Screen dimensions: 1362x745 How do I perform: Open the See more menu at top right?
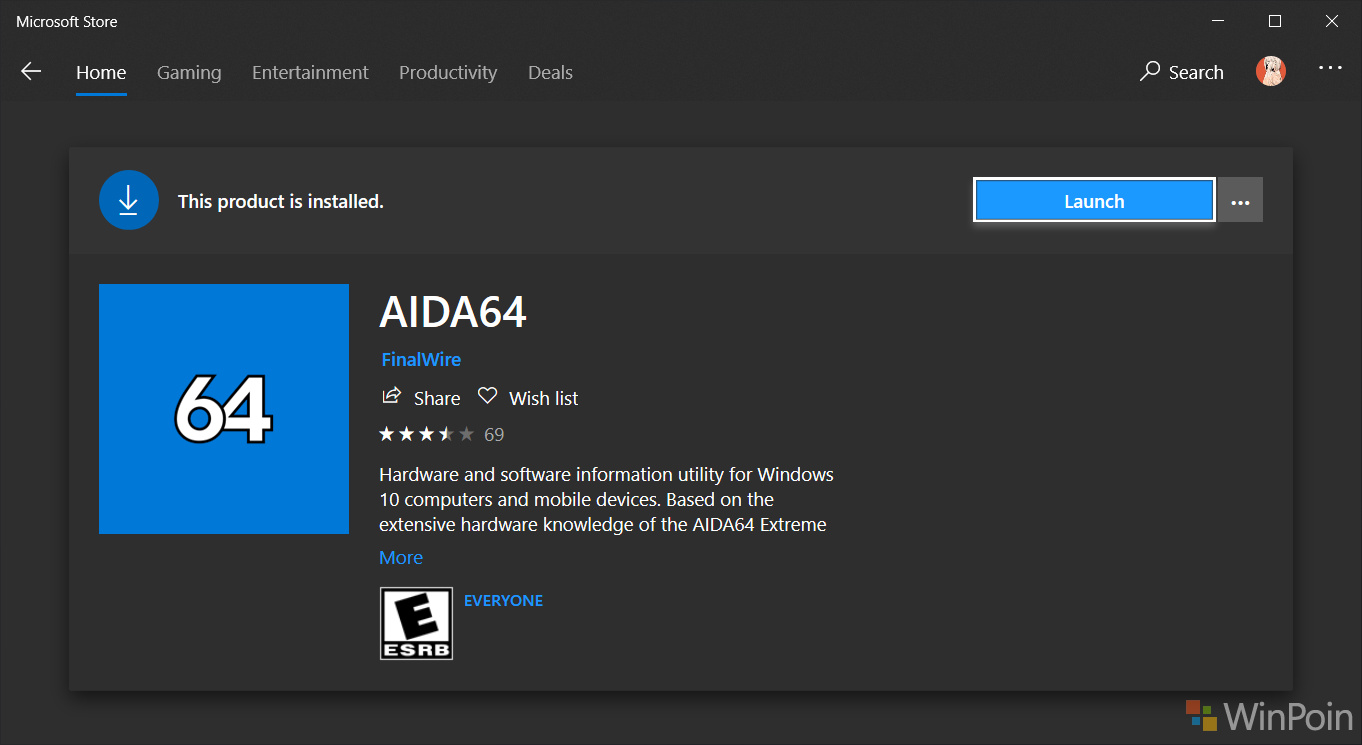pos(1330,68)
